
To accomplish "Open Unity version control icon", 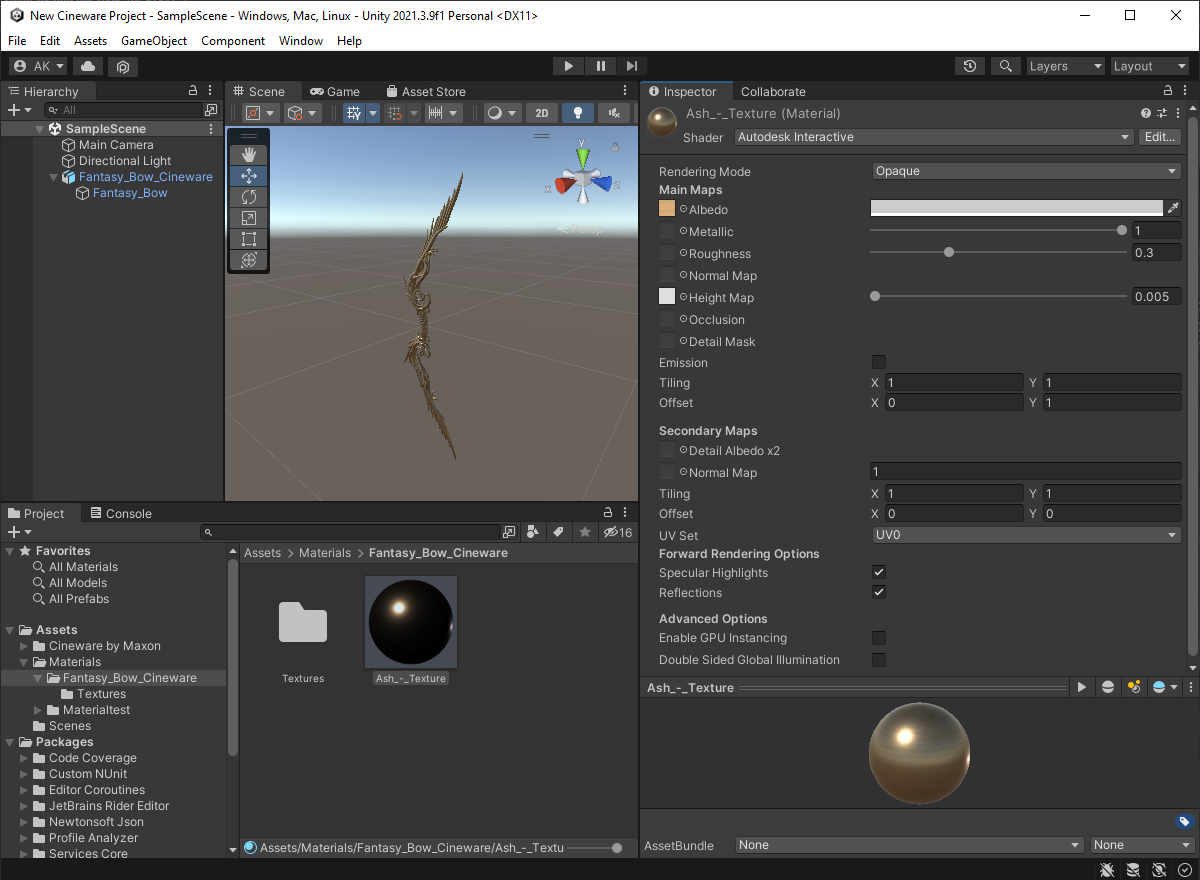I will 123,66.
